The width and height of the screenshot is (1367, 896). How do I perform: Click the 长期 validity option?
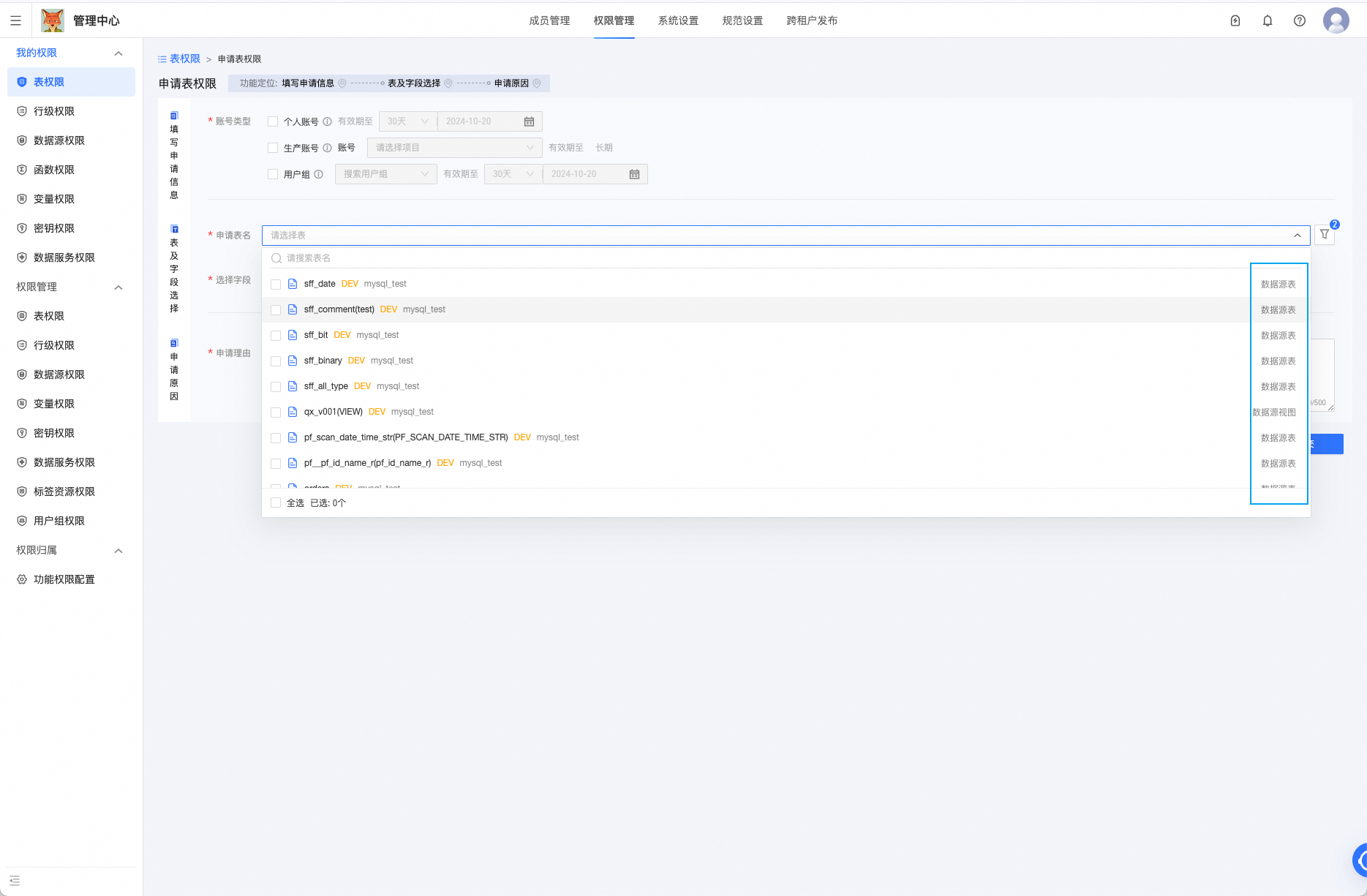(605, 147)
